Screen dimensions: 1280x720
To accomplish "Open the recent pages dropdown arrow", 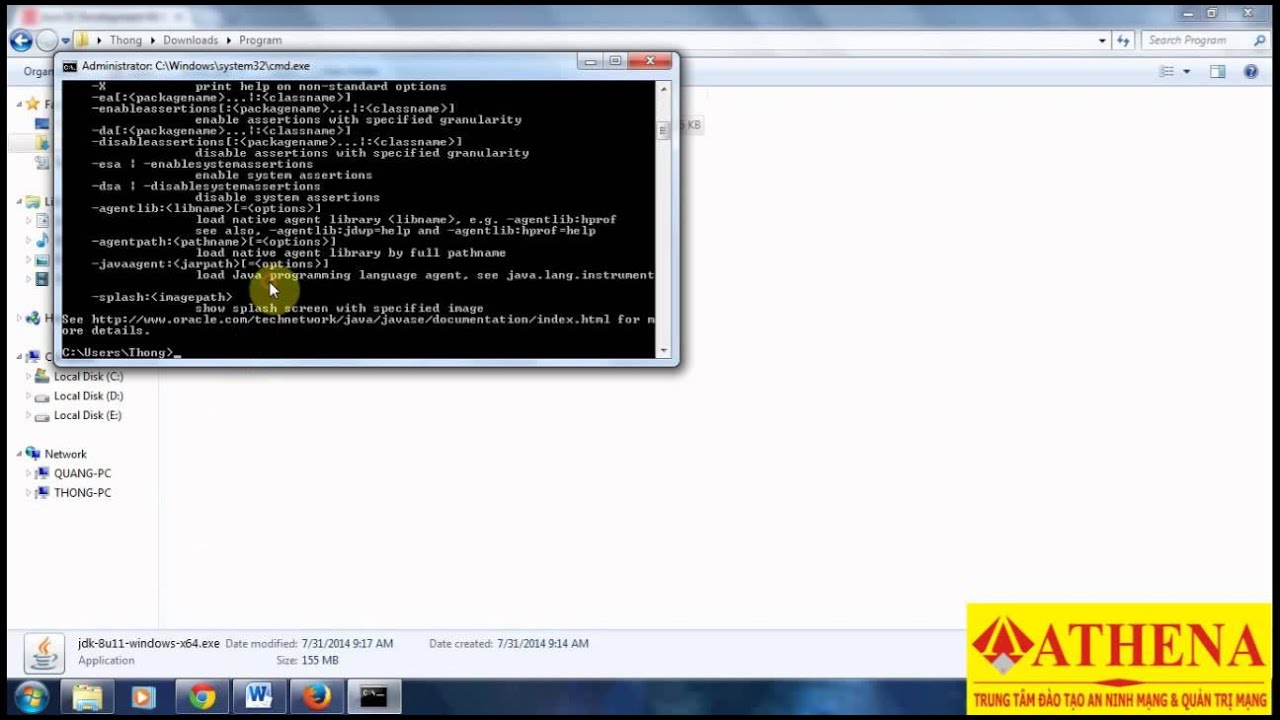I will point(65,41).
